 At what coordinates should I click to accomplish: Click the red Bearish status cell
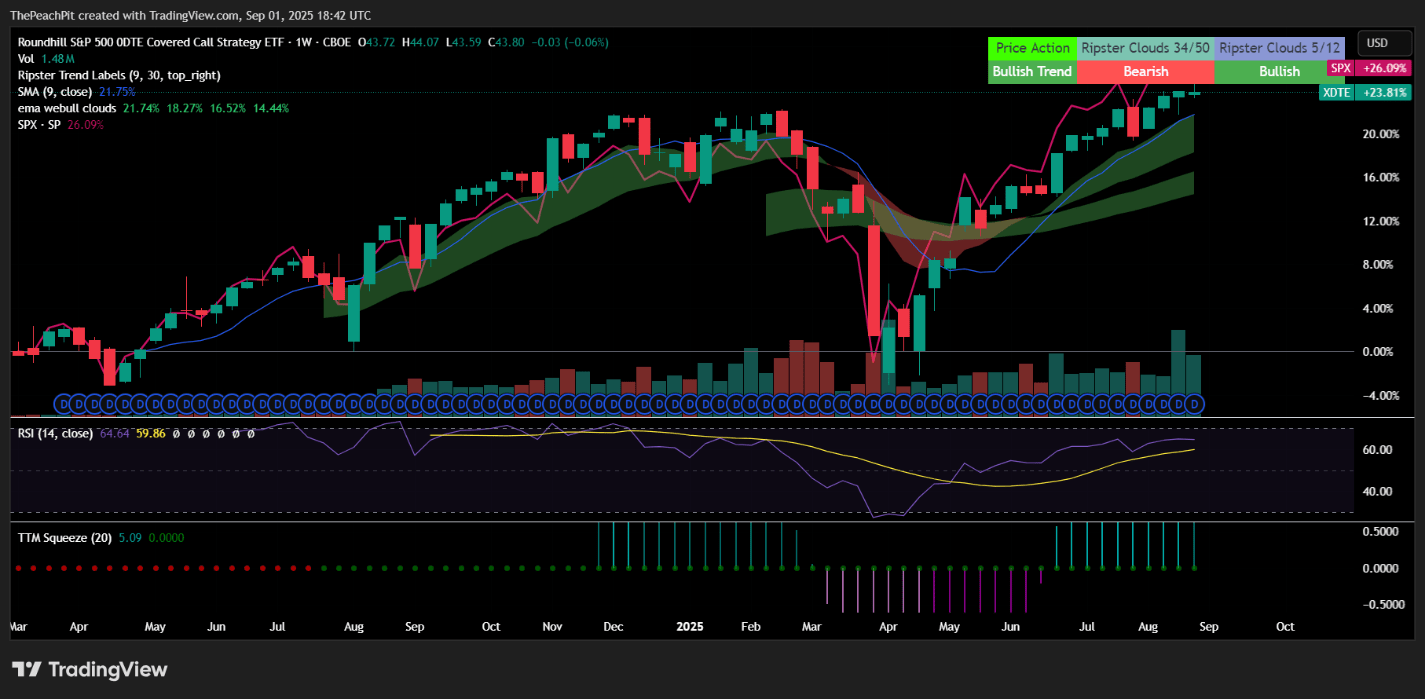1146,71
